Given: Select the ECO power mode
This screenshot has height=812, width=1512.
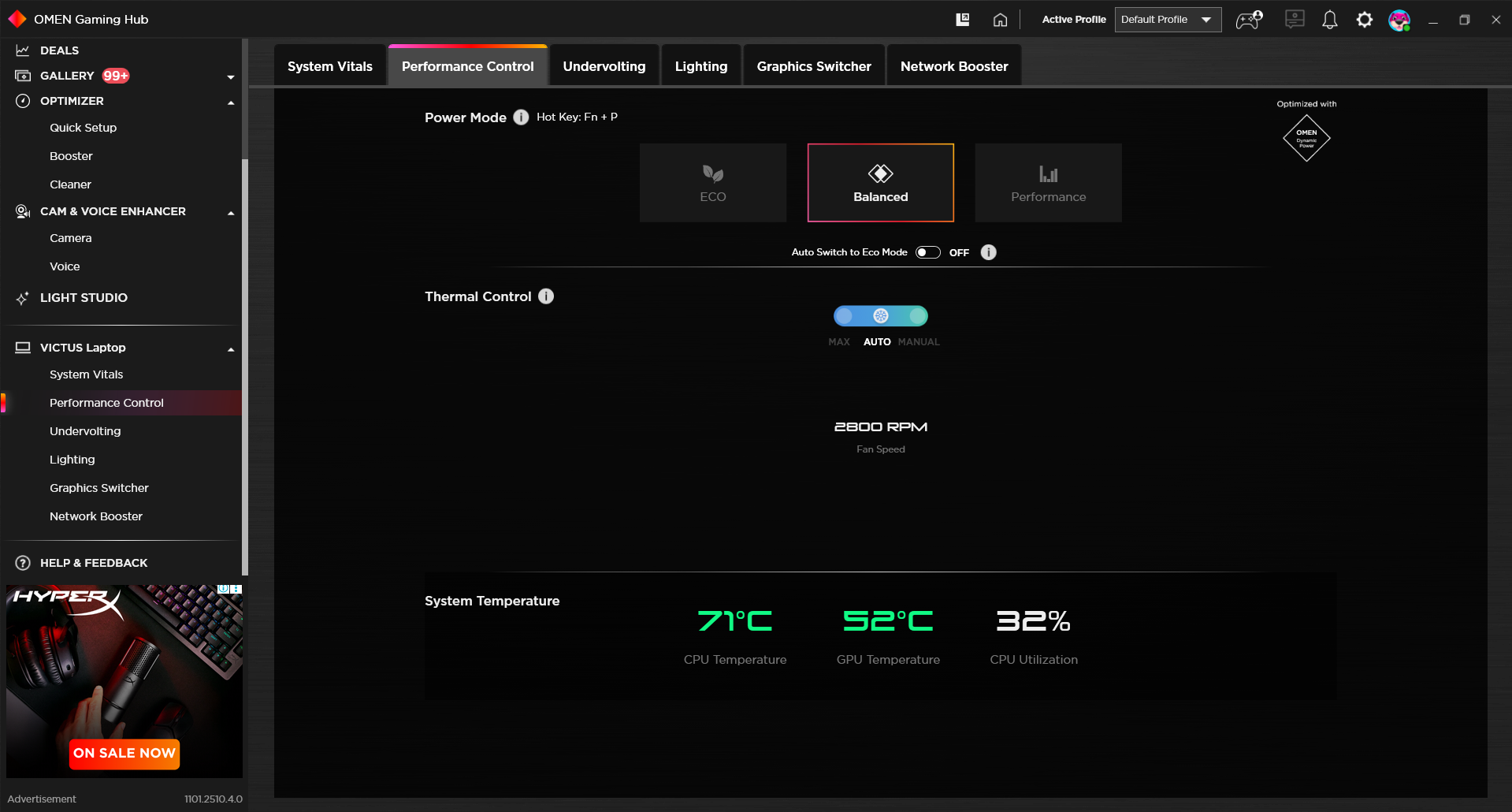Looking at the screenshot, I should click(x=713, y=183).
